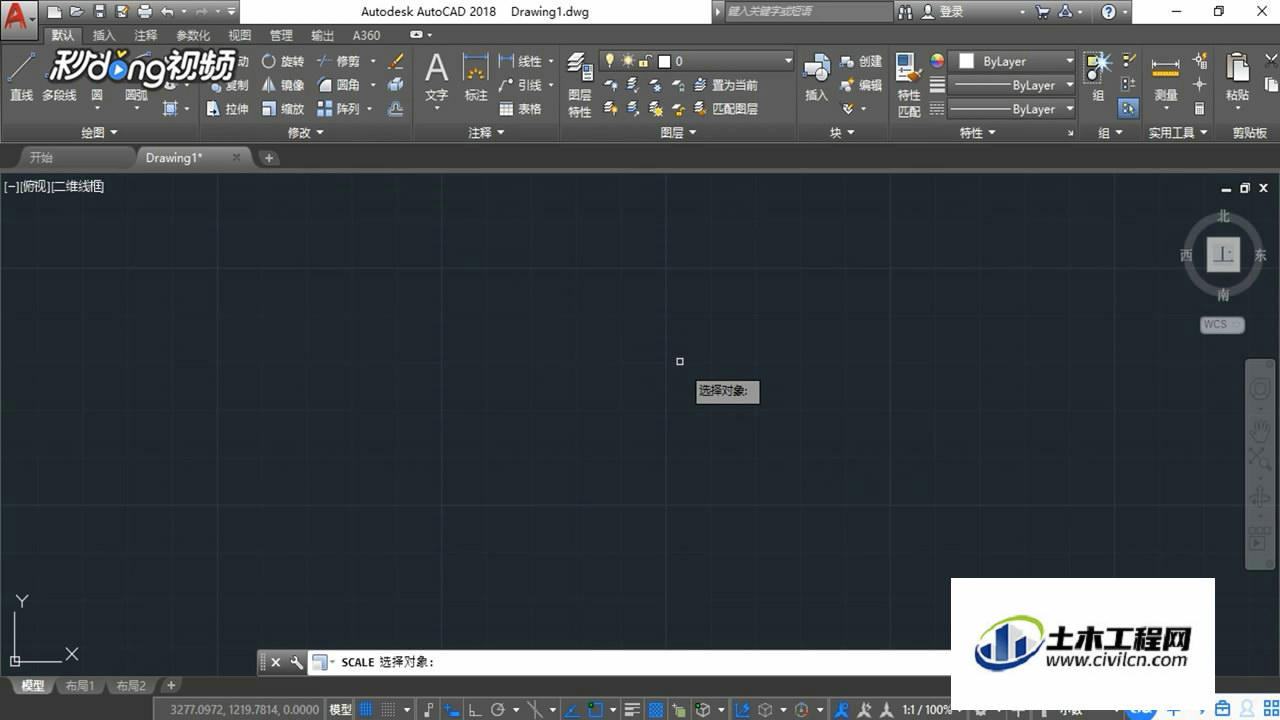Select the Line (直线) drawing tool
1280x720 pixels.
click(21, 79)
